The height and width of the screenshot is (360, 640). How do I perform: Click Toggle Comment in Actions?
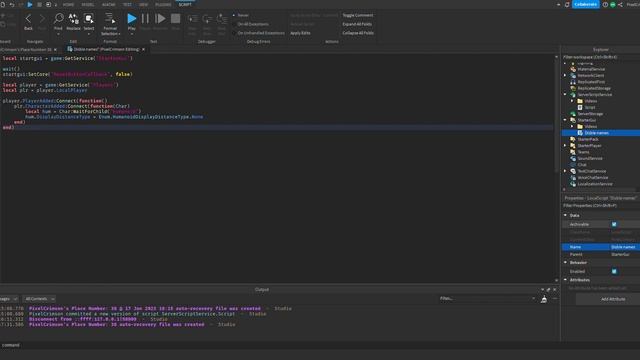(358, 15)
